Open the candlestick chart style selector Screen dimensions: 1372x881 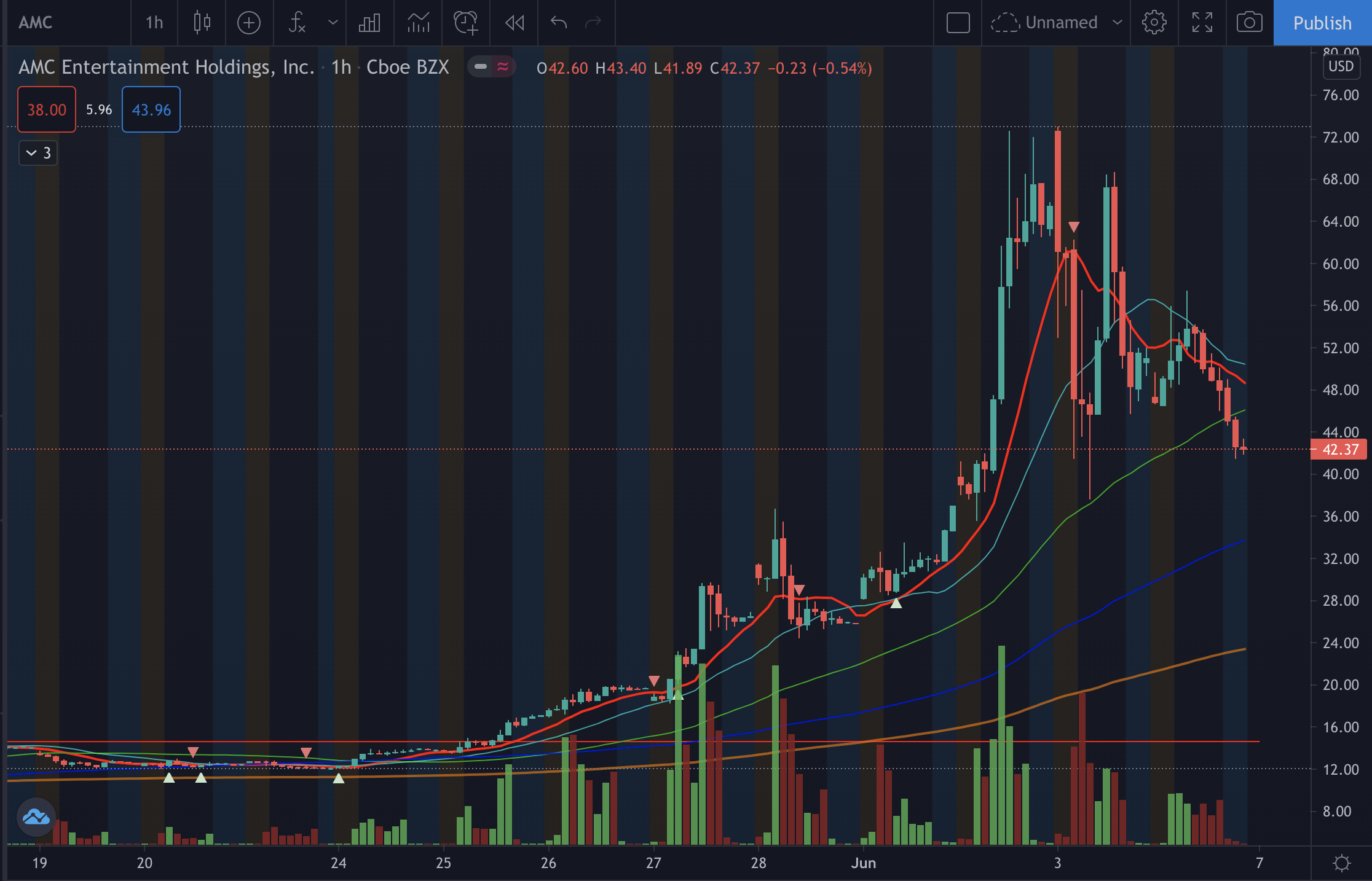202,23
